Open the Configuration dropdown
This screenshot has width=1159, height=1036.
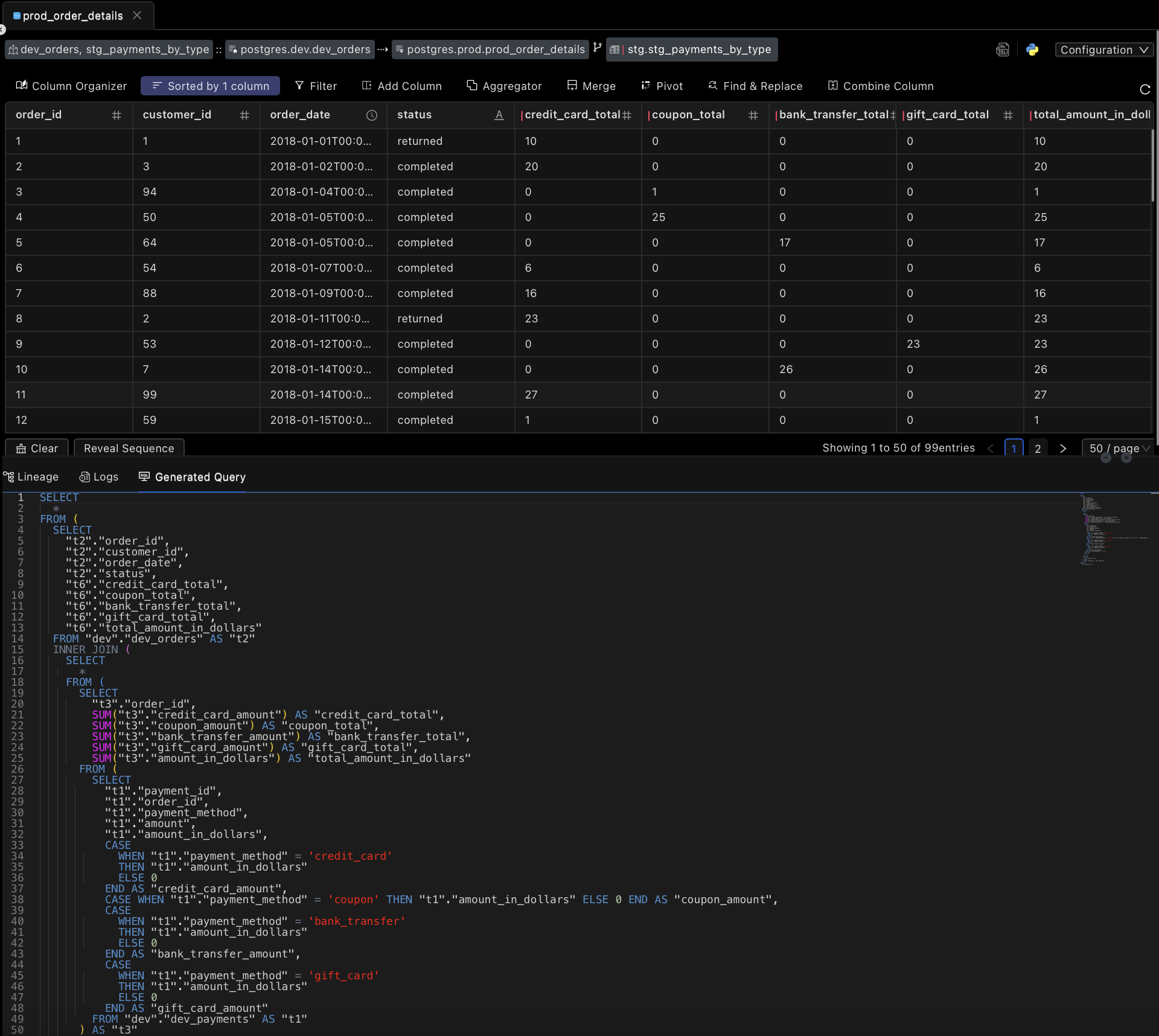(1103, 50)
